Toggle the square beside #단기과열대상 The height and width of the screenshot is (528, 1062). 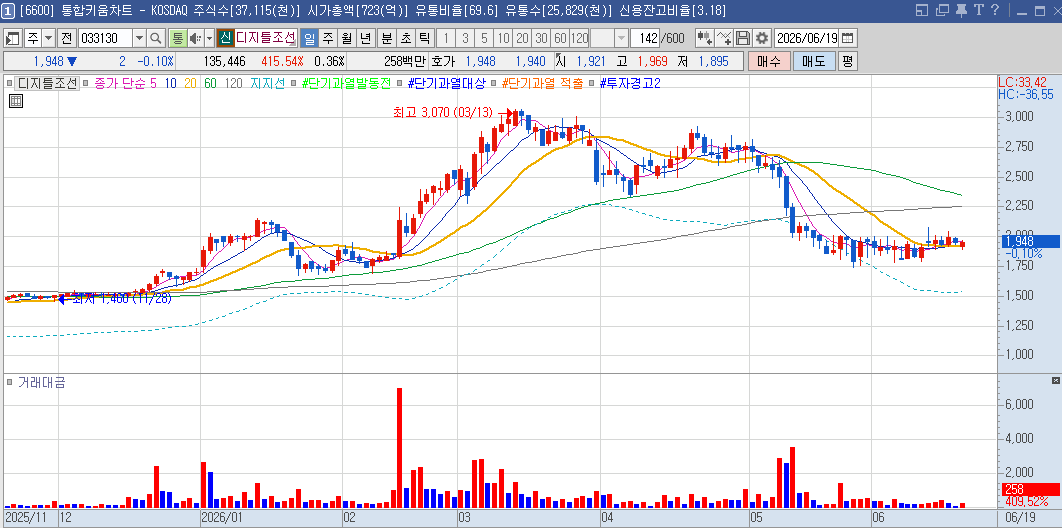pos(400,84)
